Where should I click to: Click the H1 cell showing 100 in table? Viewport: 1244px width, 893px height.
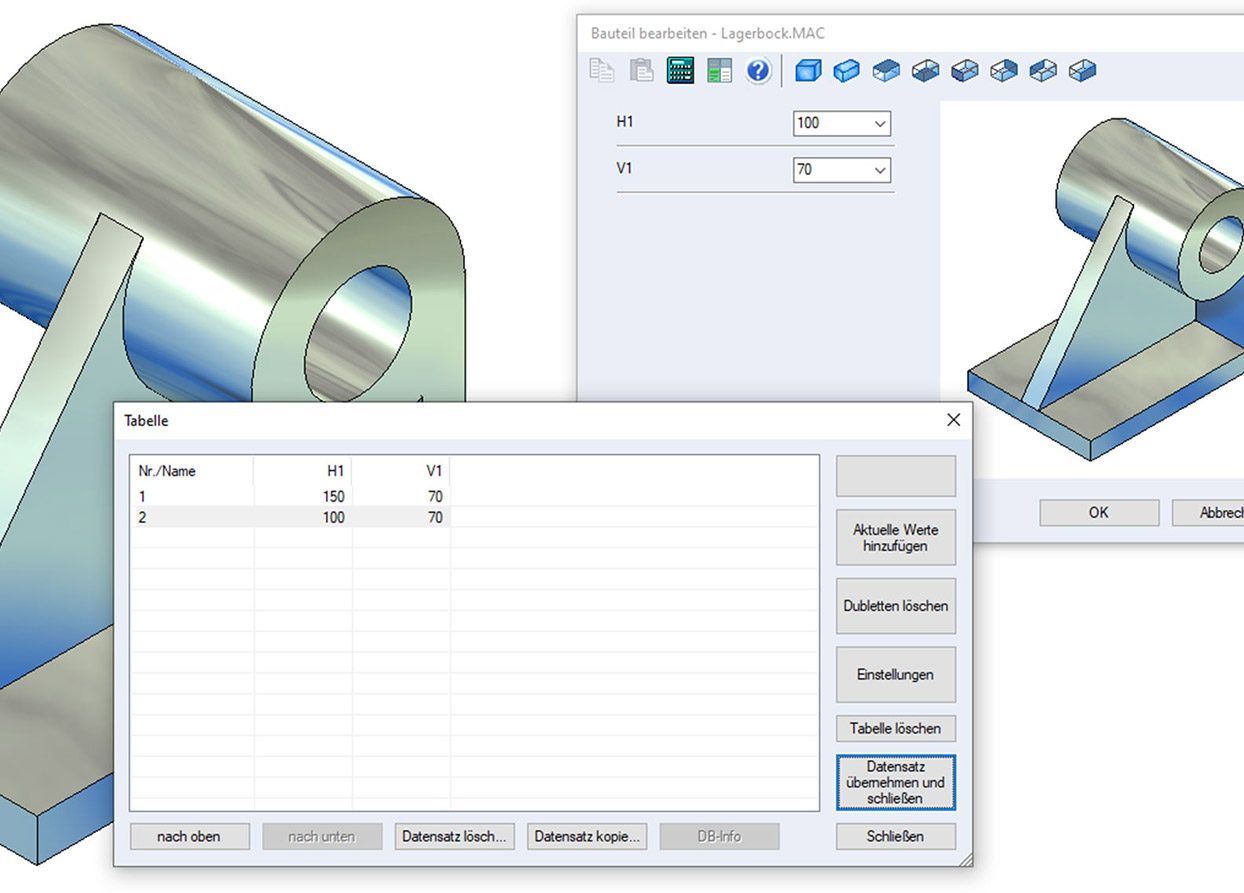click(x=303, y=517)
